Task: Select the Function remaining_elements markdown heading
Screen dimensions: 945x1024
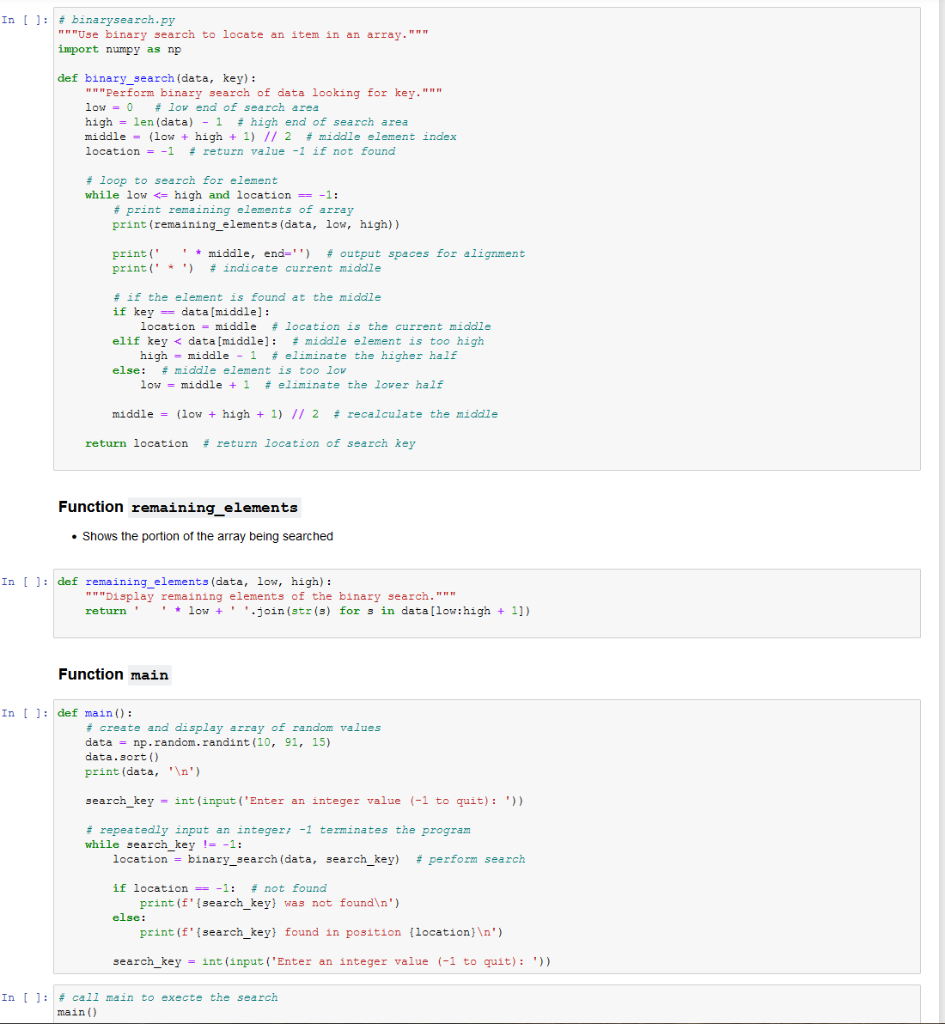Action: click(180, 507)
